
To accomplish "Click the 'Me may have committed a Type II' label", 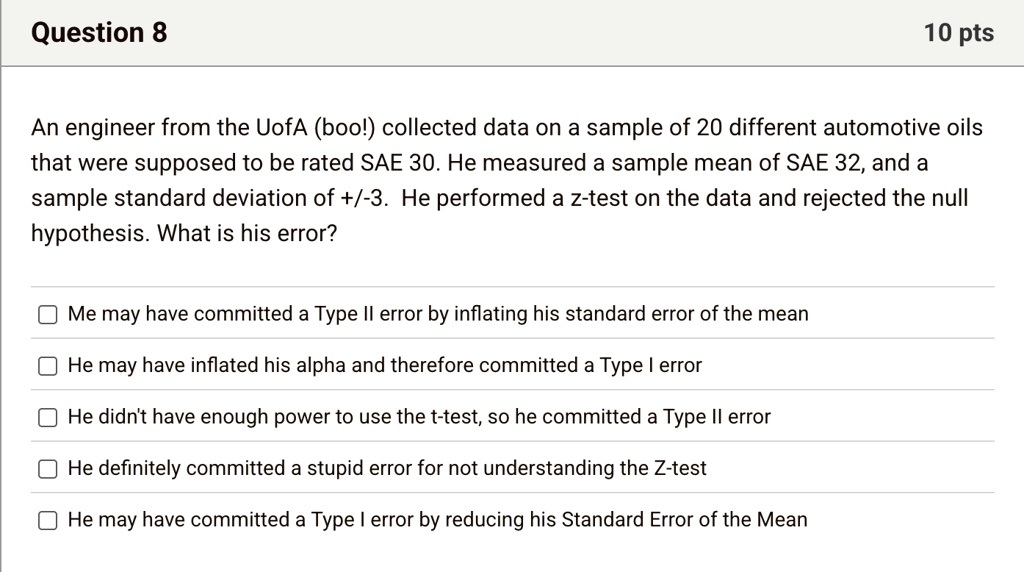I will click(x=438, y=314).
